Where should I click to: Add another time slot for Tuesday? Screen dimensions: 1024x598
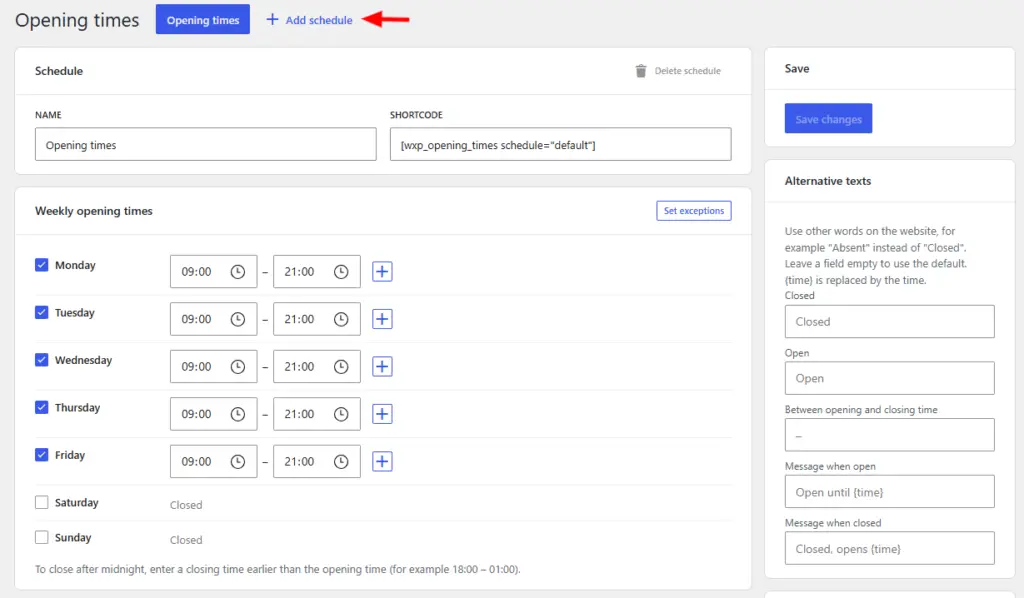click(382, 319)
